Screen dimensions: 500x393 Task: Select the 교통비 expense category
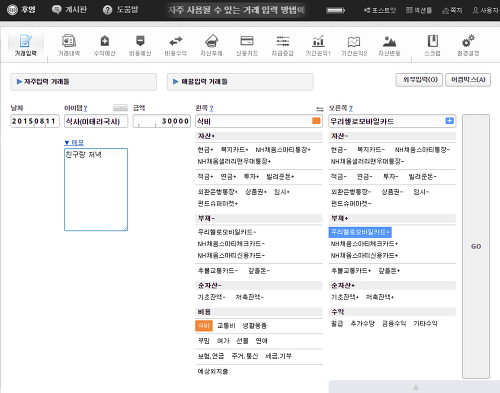click(226, 326)
